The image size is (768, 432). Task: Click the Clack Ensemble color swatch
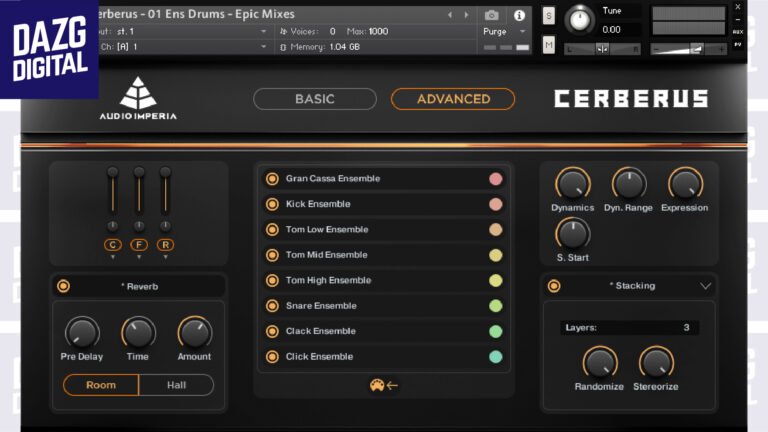coord(496,332)
